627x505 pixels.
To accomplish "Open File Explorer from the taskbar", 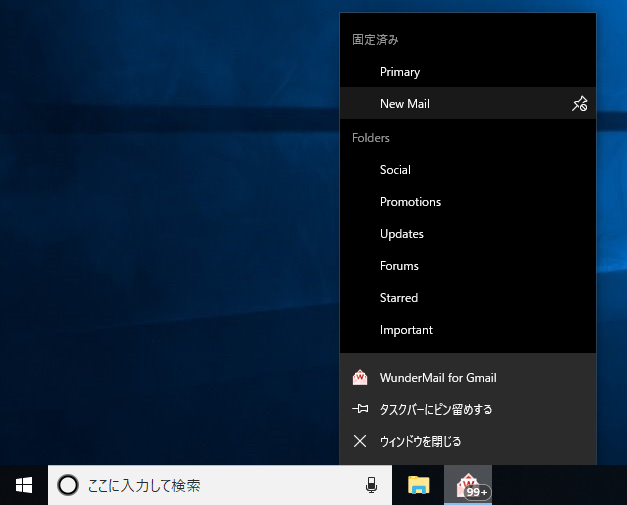I will 418,485.
